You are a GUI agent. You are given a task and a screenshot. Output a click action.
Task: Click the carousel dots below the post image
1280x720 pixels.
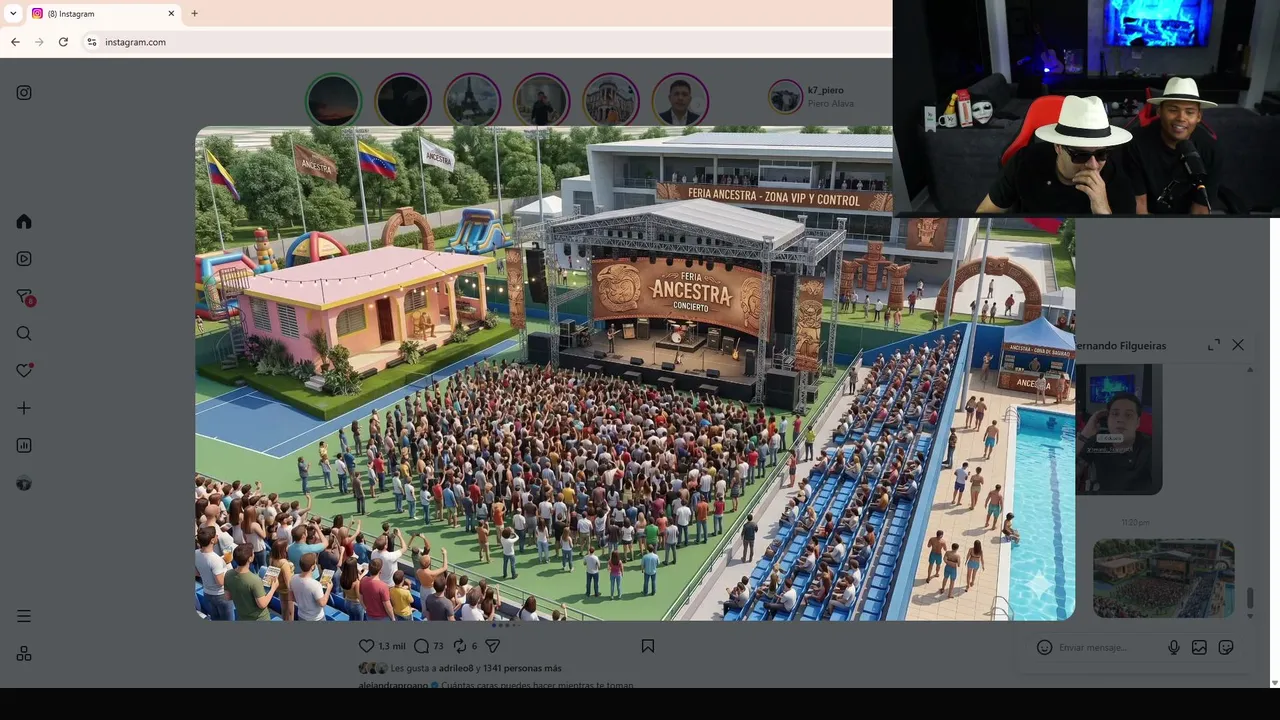point(504,625)
